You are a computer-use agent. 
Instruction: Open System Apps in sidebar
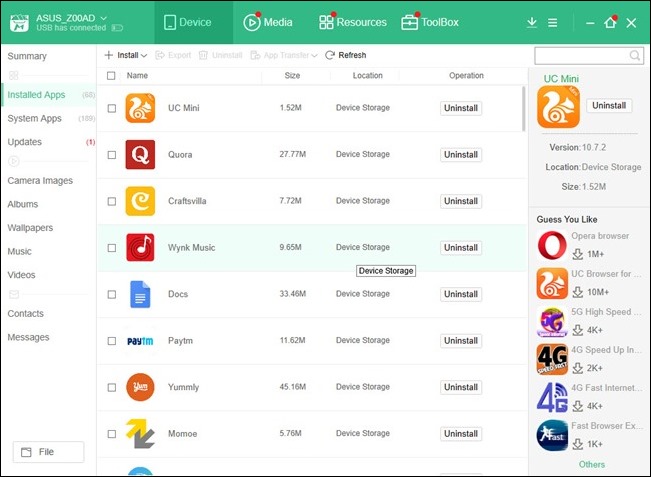(49, 118)
